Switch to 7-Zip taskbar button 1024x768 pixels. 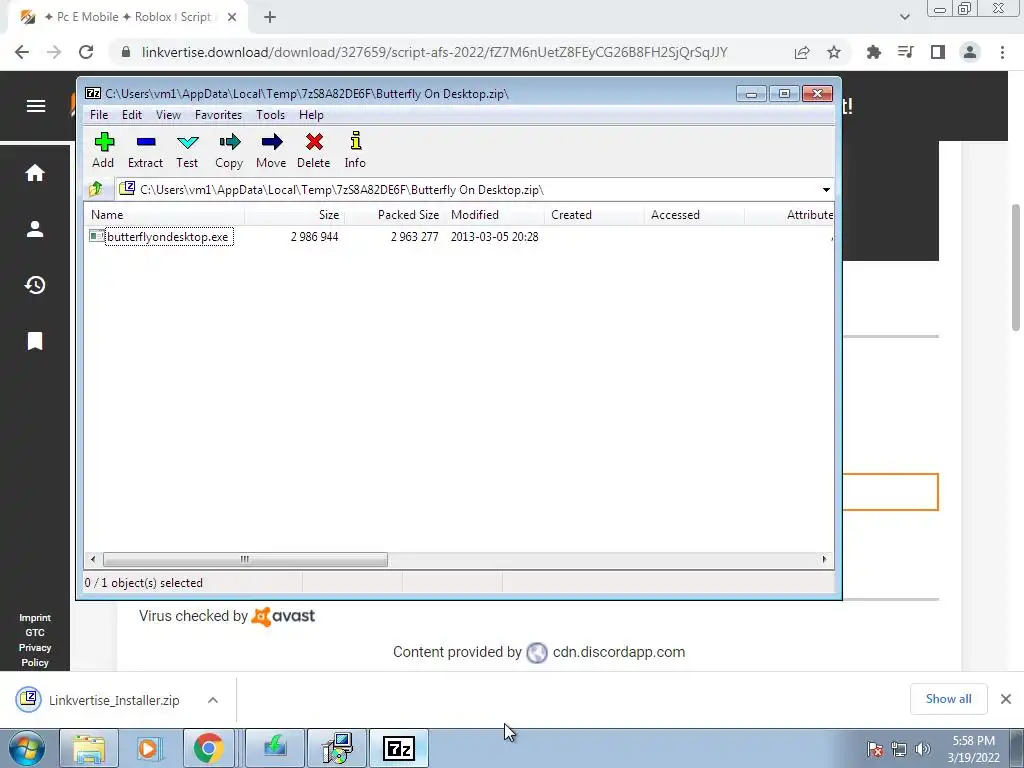coord(399,748)
